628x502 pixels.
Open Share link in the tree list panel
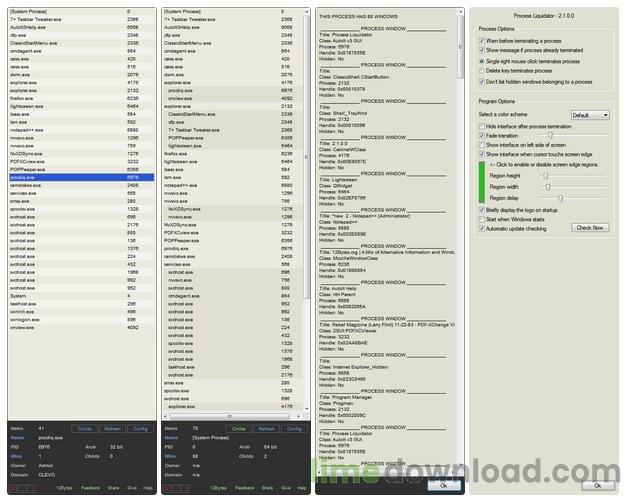click(268, 488)
